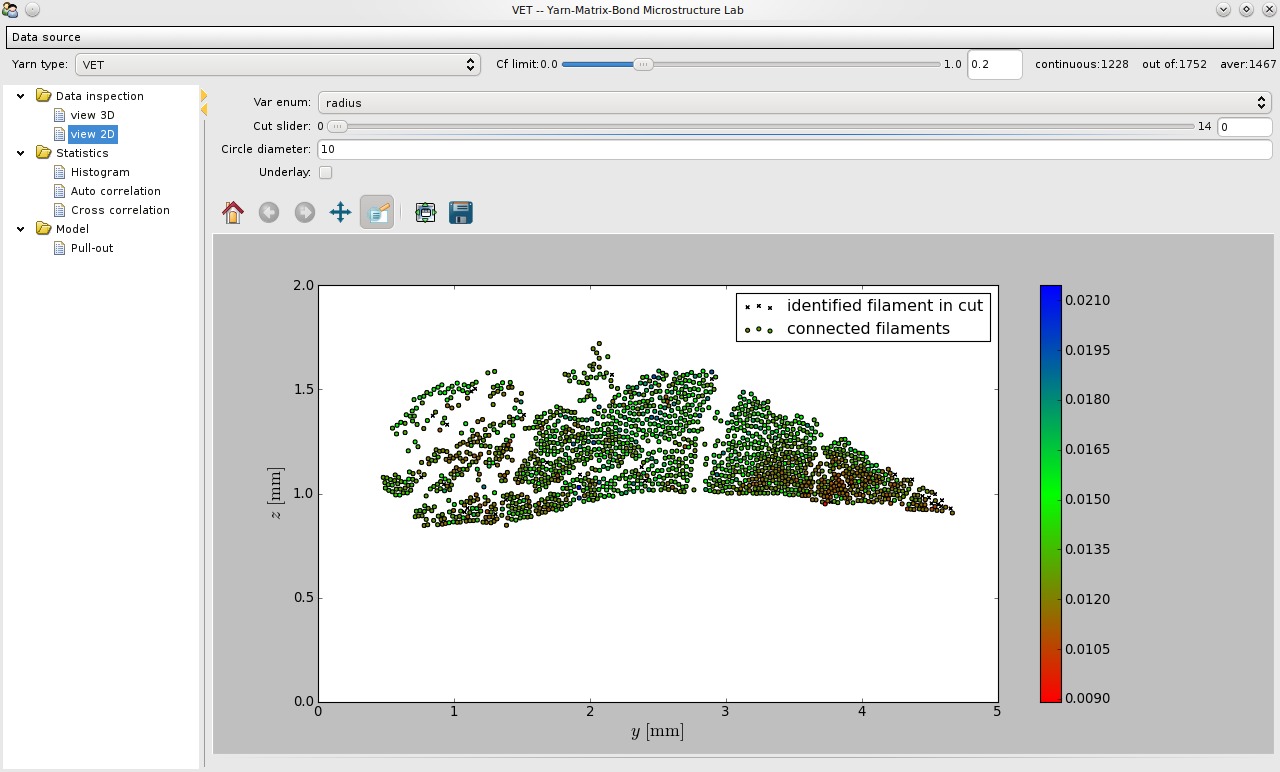This screenshot has height=772, width=1280.
Task: Select view 3D in the tree
Action: [92, 115]
